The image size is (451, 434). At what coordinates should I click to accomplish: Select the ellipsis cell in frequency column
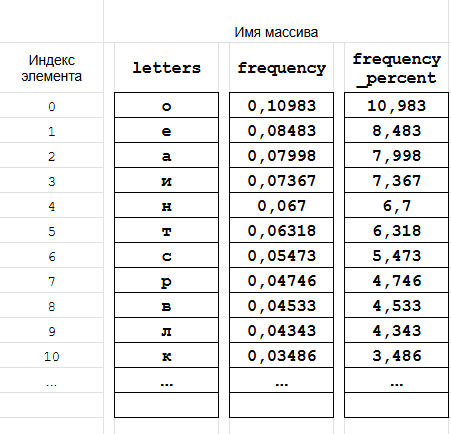[x=281, y=380]
